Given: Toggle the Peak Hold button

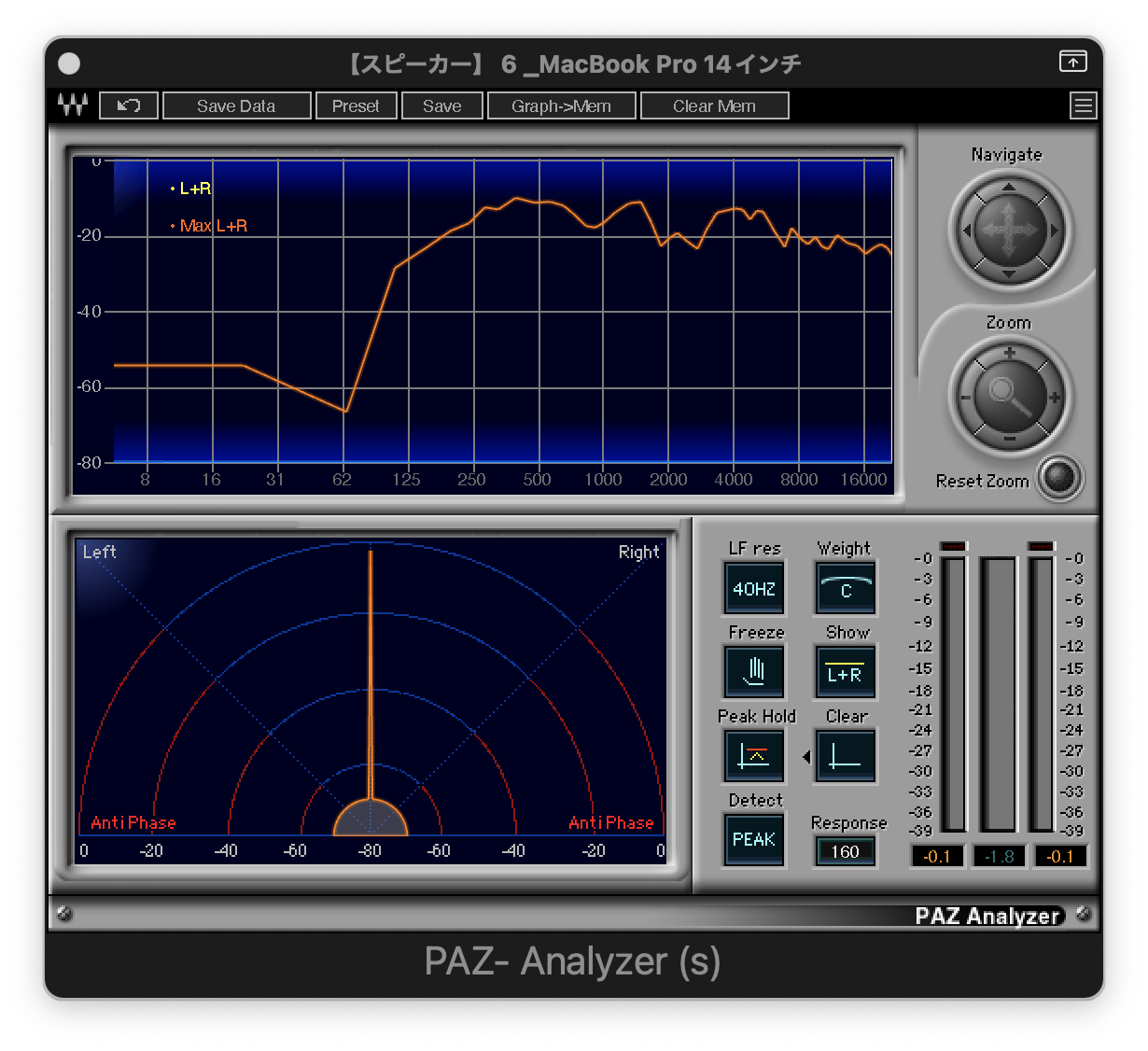Looking at the screenshot, I should pos(754,755).
